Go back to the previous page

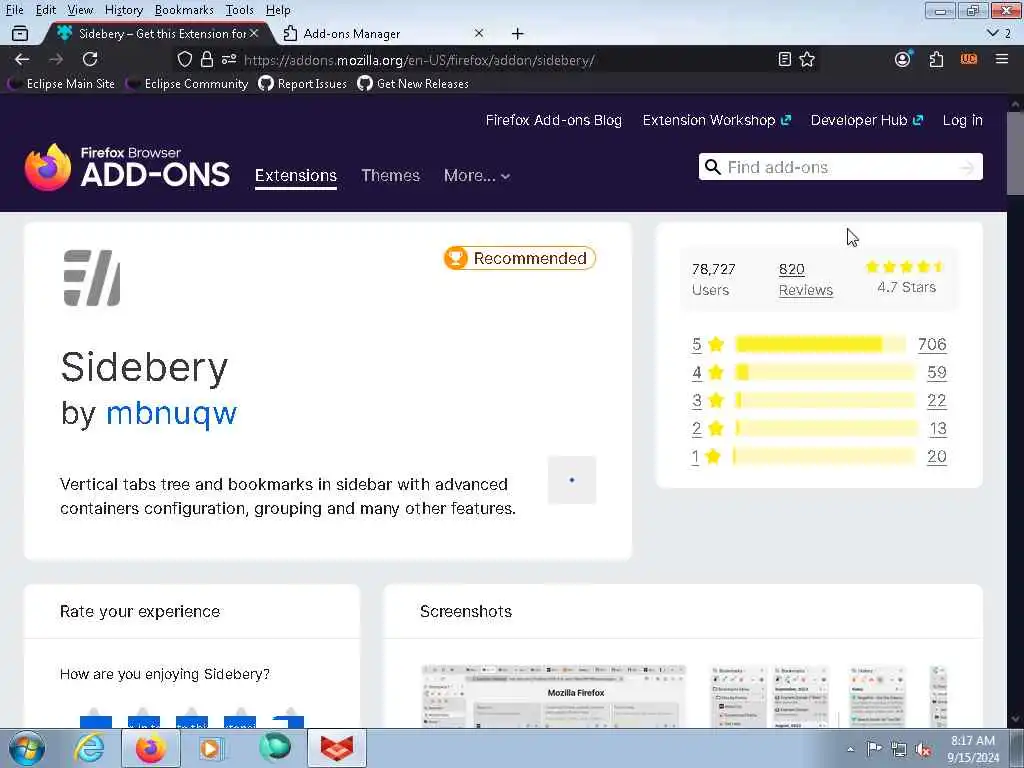[22, 59]
